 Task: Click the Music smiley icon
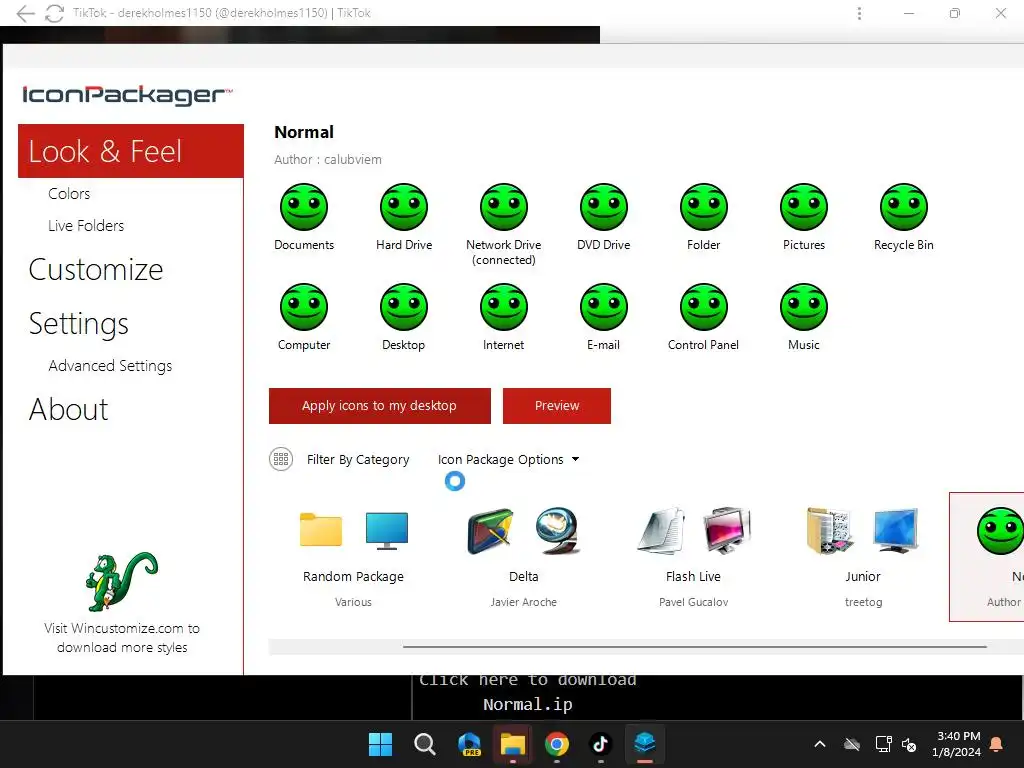point(804,307)
